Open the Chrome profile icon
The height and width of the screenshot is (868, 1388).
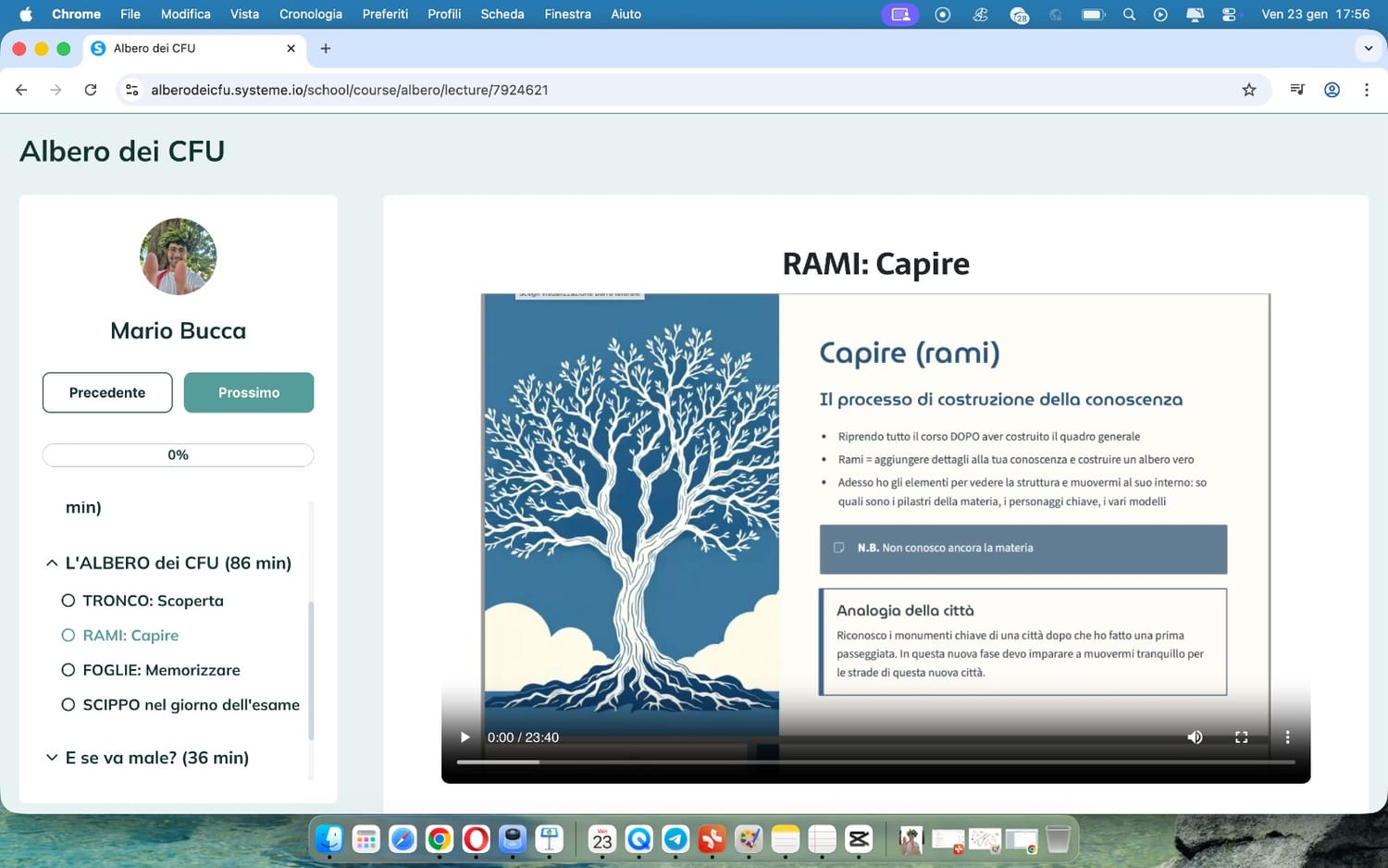pyautogui.click(x=1332, y=90)
